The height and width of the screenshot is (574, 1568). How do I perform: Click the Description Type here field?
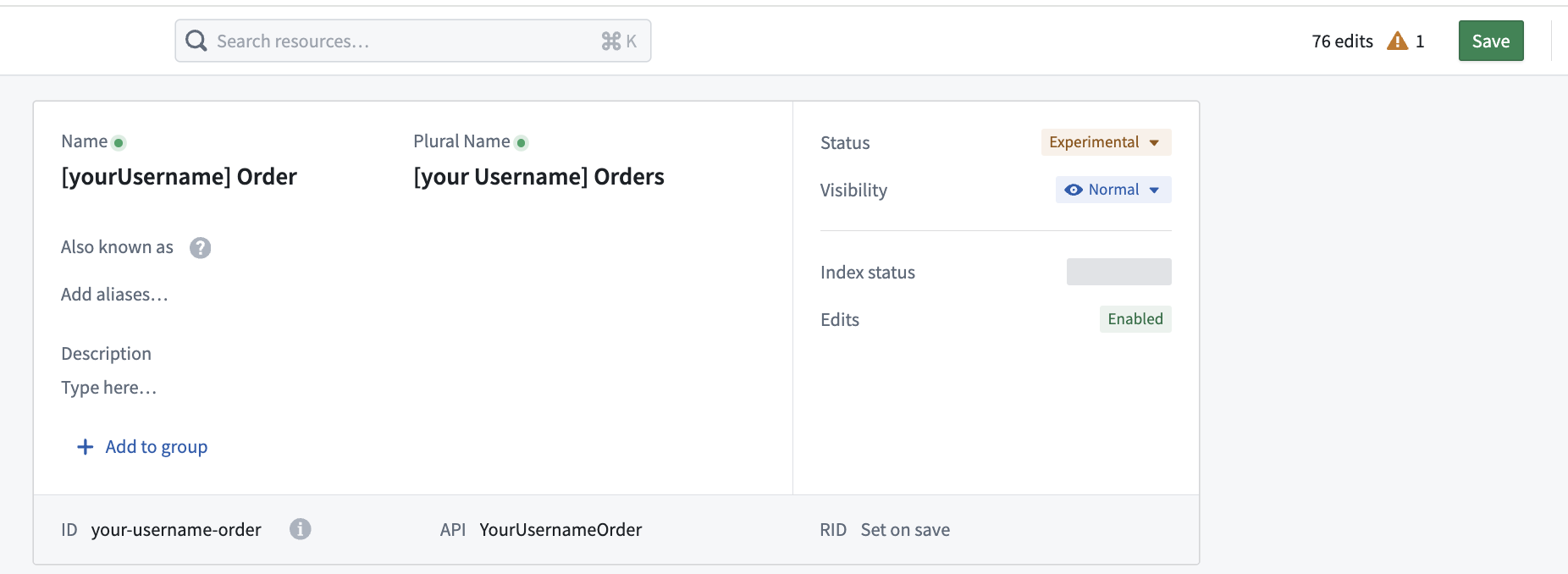coord(109,388)
